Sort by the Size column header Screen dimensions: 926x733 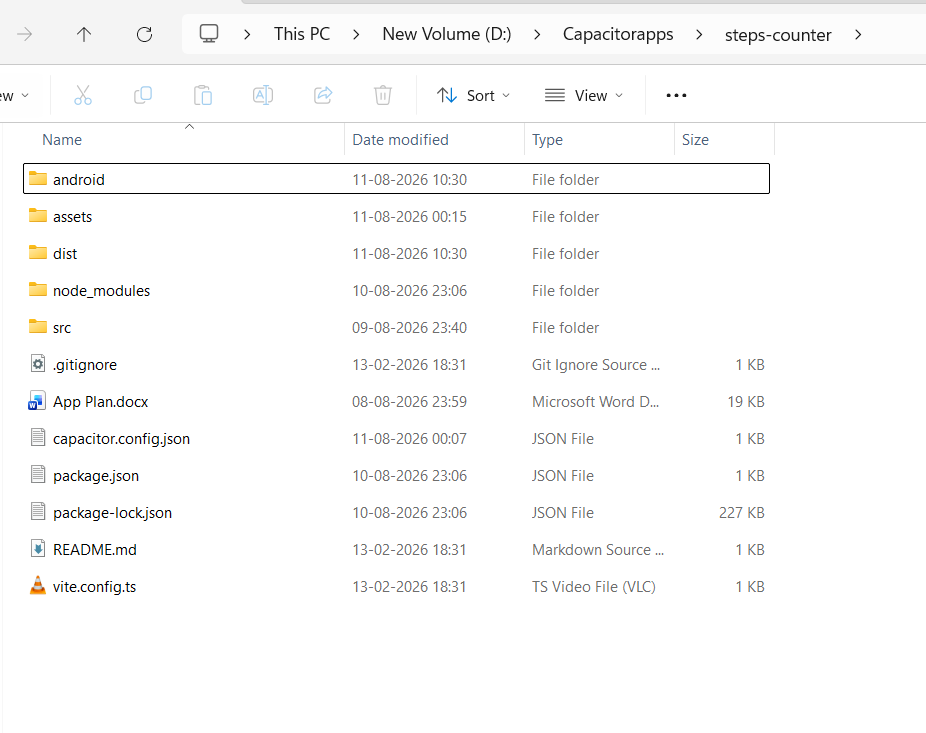[695, 140]
